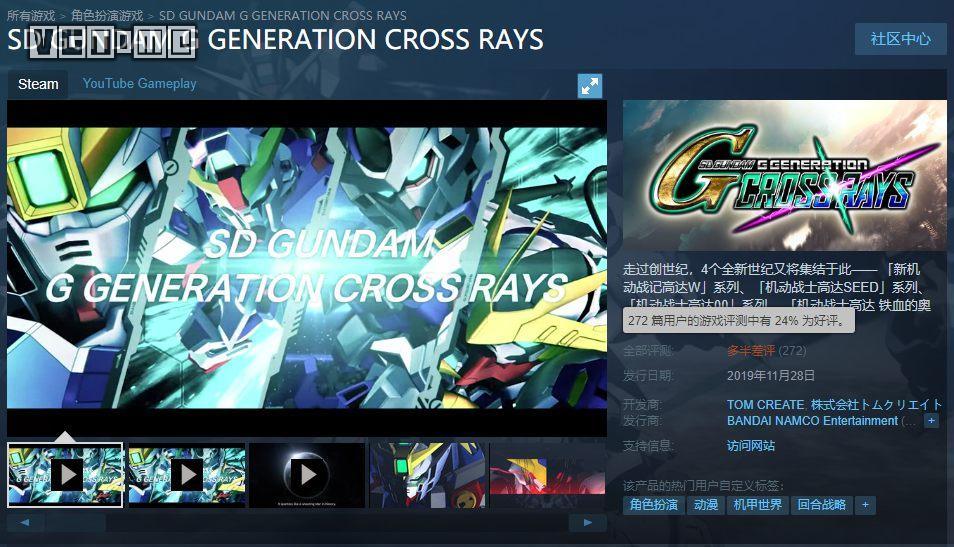Play the second trailer video thumbnail

pos(187,475)
